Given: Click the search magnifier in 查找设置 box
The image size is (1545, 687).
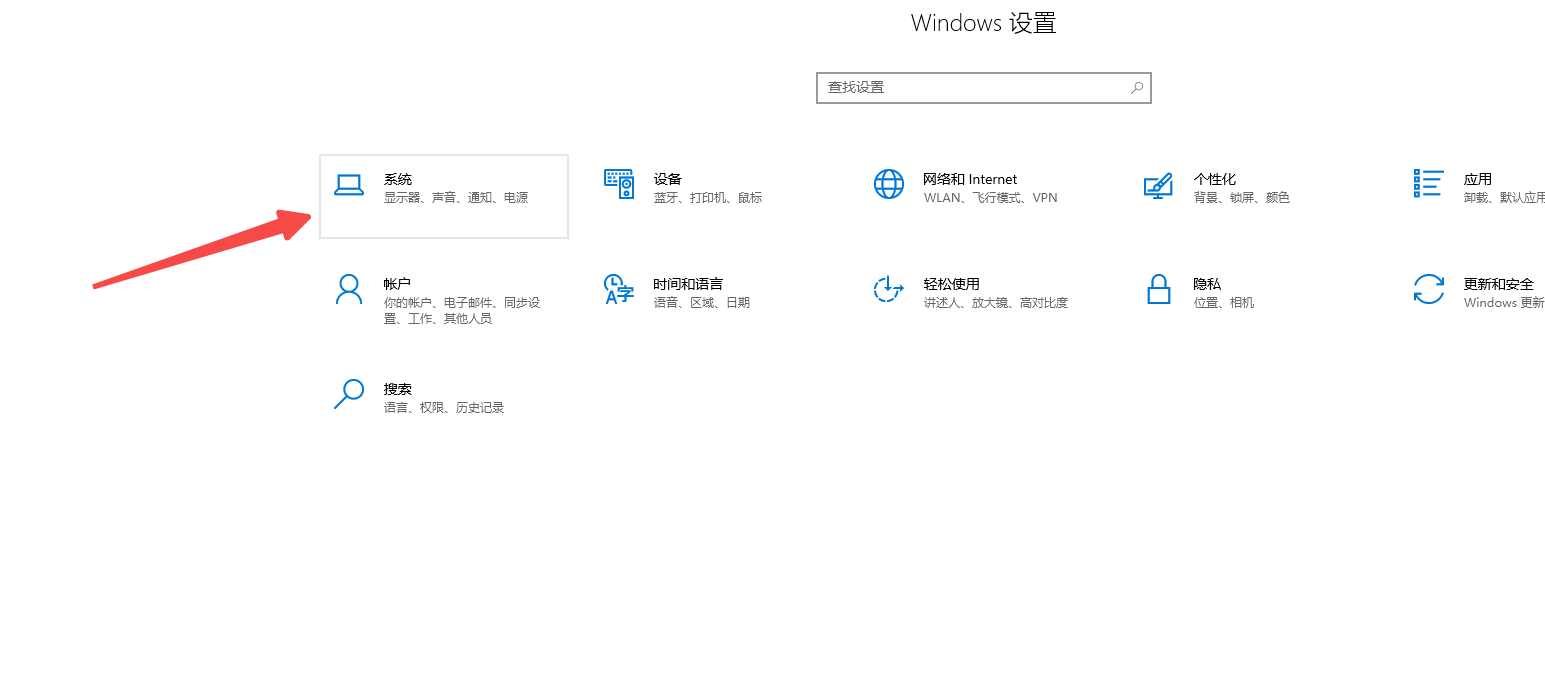Looking at the screenshot, I should click(1137, 88).
